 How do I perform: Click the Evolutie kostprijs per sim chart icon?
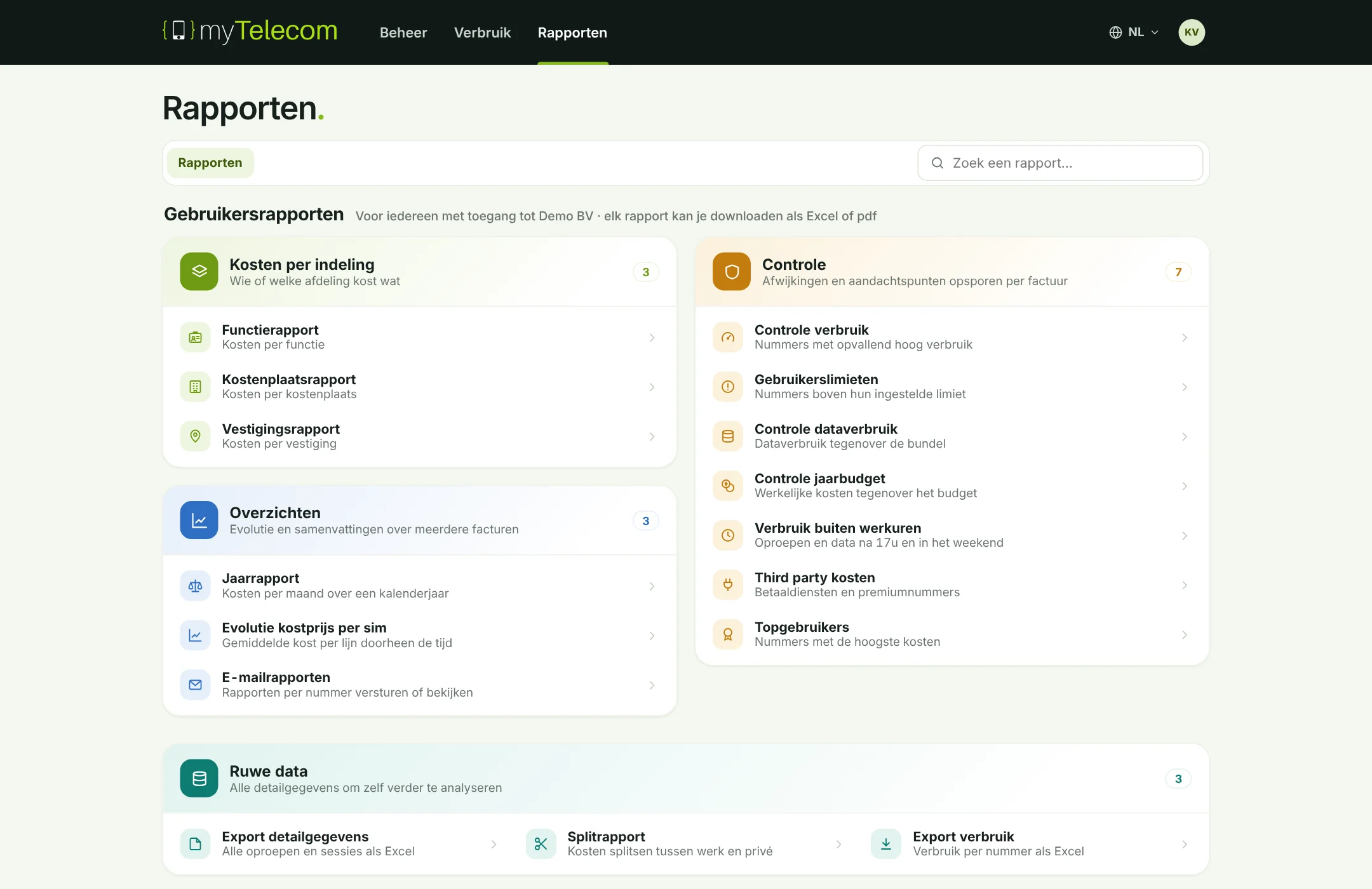click(x=195, y=636)
